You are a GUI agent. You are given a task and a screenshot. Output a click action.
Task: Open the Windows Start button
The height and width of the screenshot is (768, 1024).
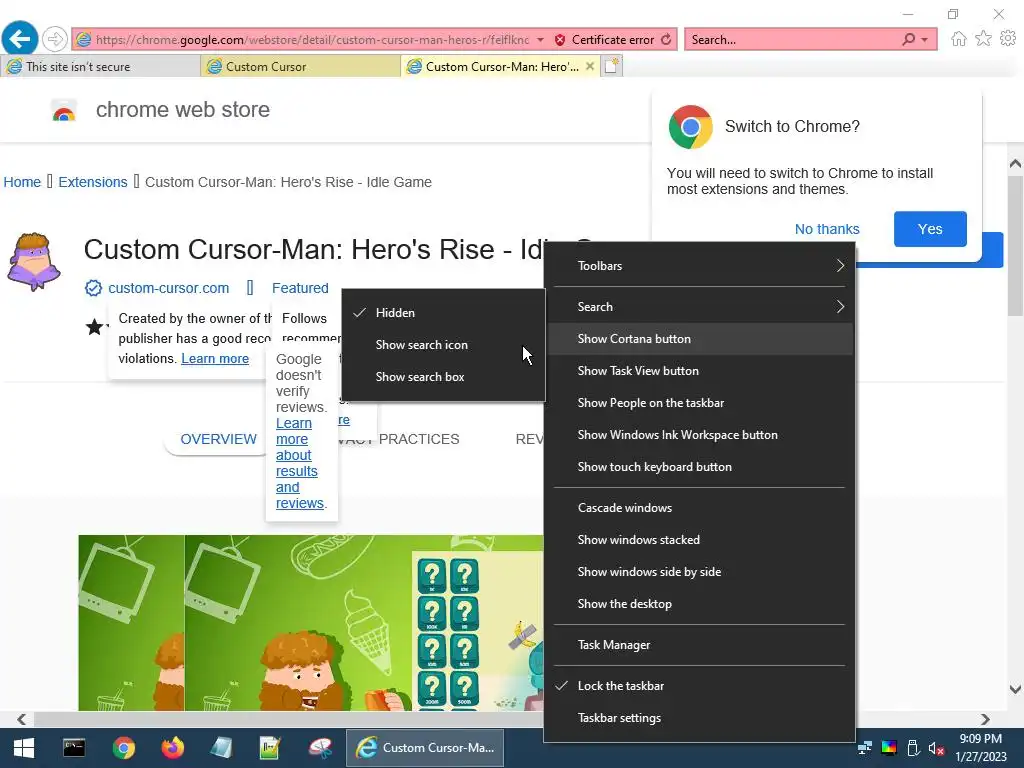pyautogui.click(x=24, y=748)
